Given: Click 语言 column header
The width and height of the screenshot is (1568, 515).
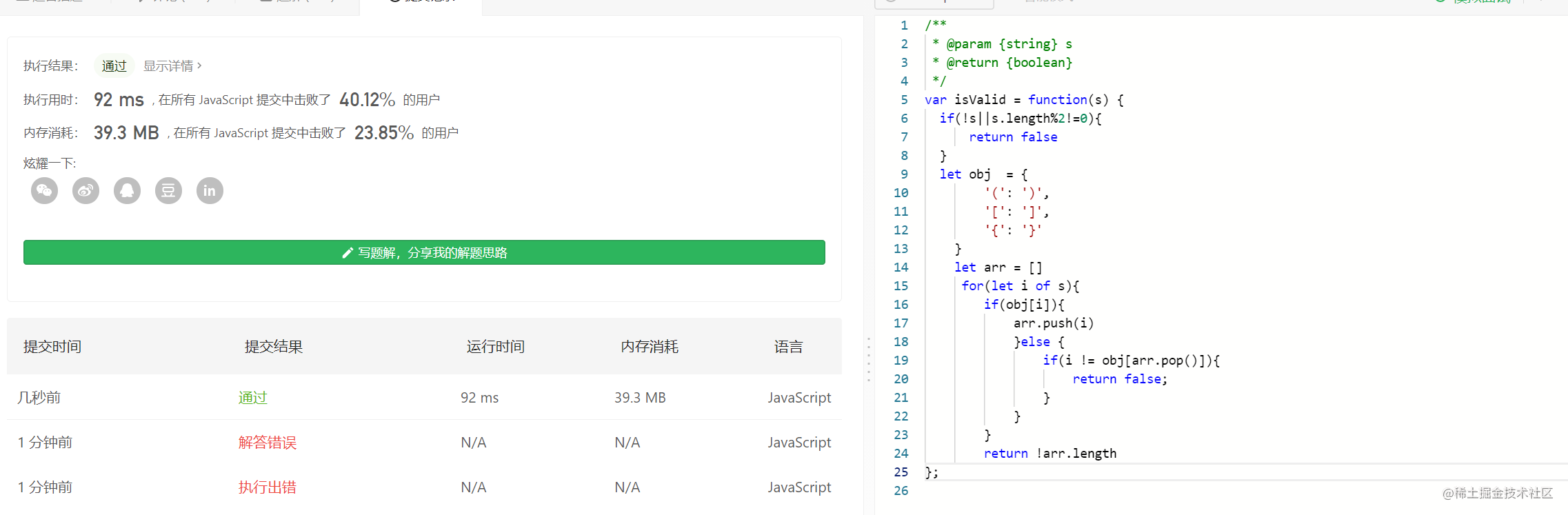Looking at the screenshot, I should coord(788,347).
